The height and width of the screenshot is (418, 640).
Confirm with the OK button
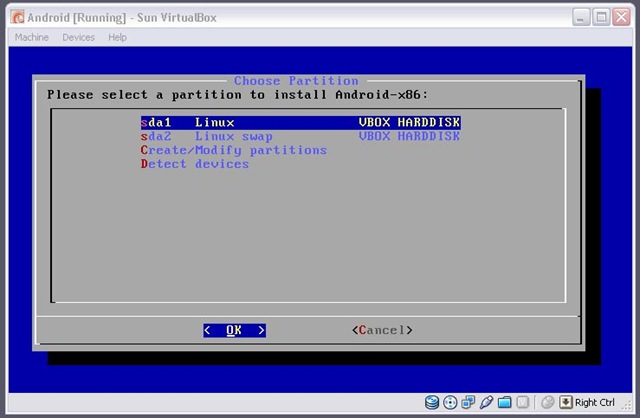click(x=234, y=330)
